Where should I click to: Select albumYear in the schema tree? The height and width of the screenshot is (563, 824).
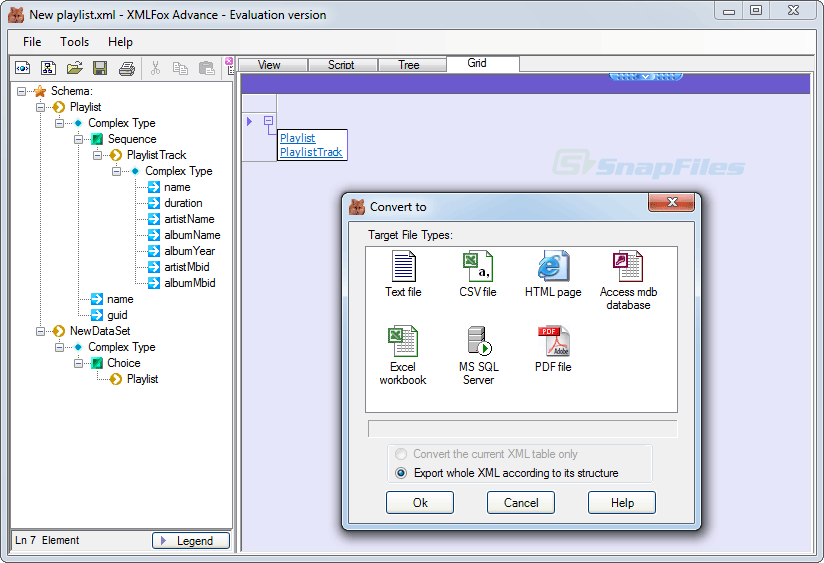click(x=190, y=251)
